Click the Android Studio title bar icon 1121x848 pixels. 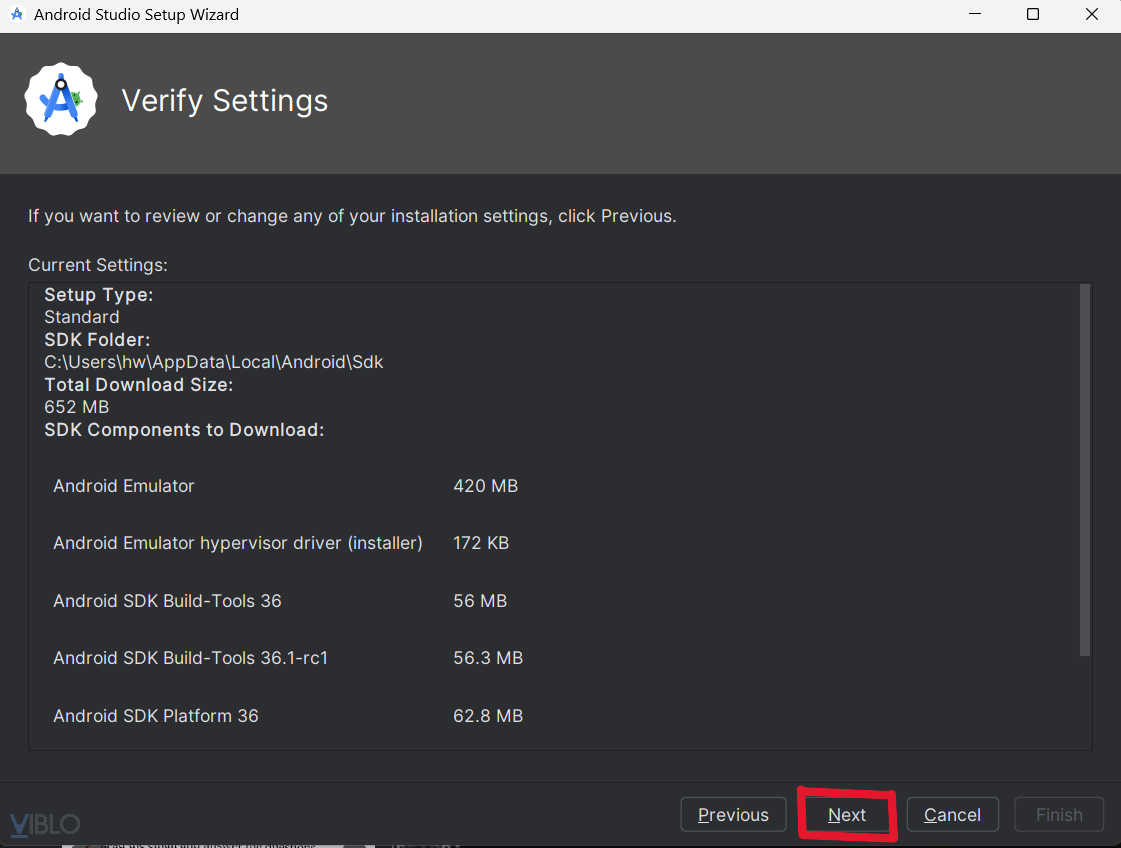pyautogui.click(x=17, y=15)
